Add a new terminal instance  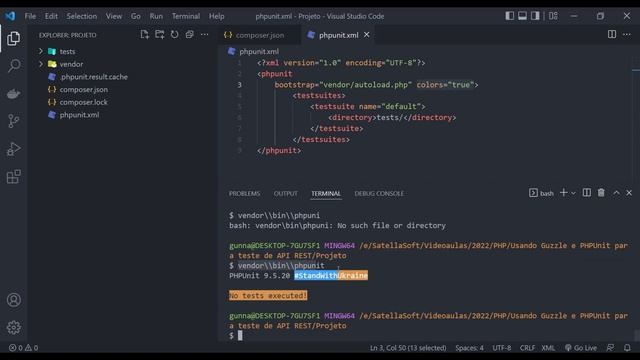click(563, 193)
